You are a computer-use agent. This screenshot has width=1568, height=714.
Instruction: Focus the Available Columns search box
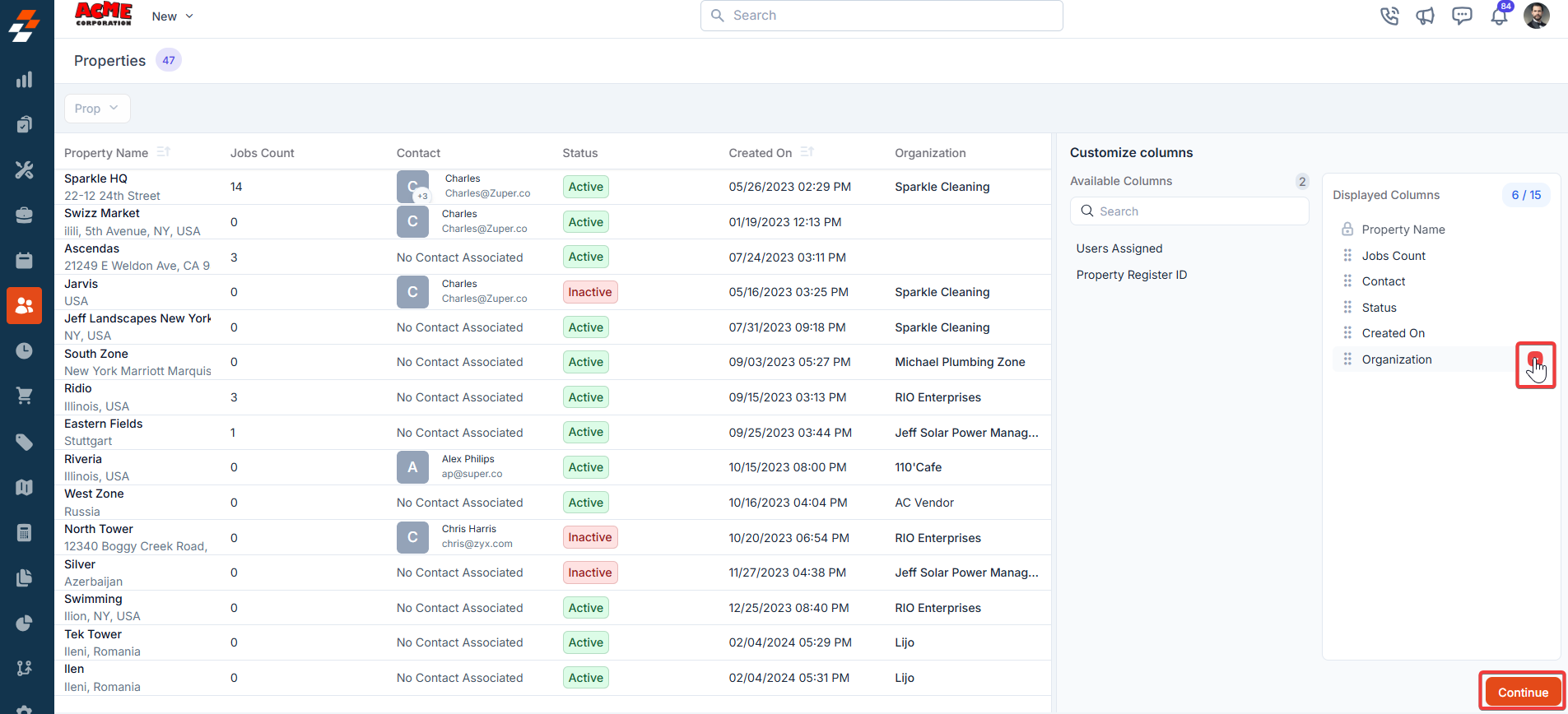point(1189,211)
